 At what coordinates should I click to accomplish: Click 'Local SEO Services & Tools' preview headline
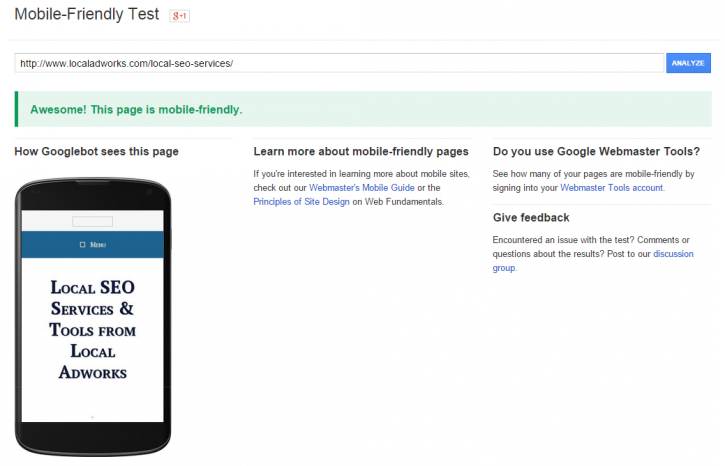[92, 330]
